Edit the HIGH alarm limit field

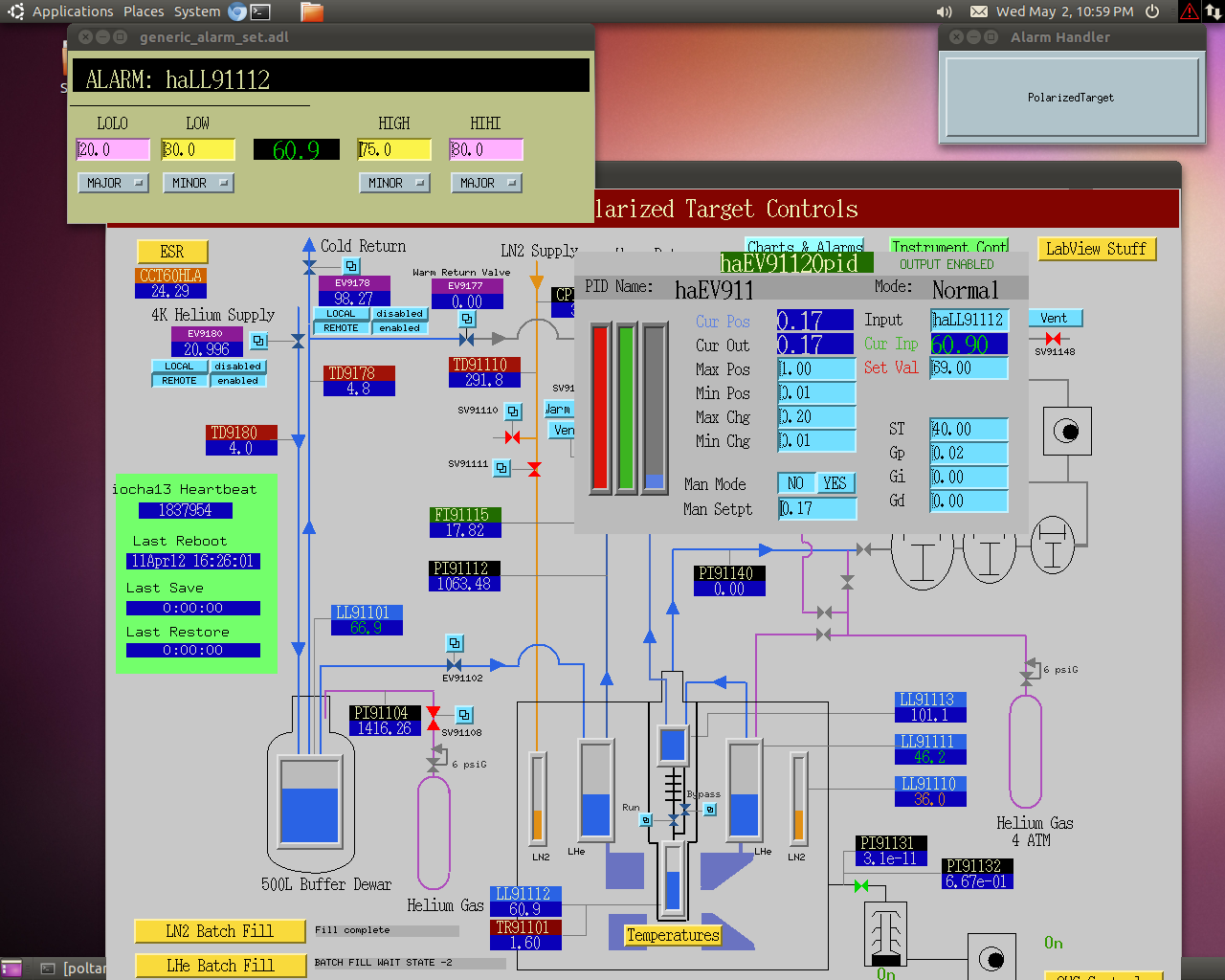[394, 150]
